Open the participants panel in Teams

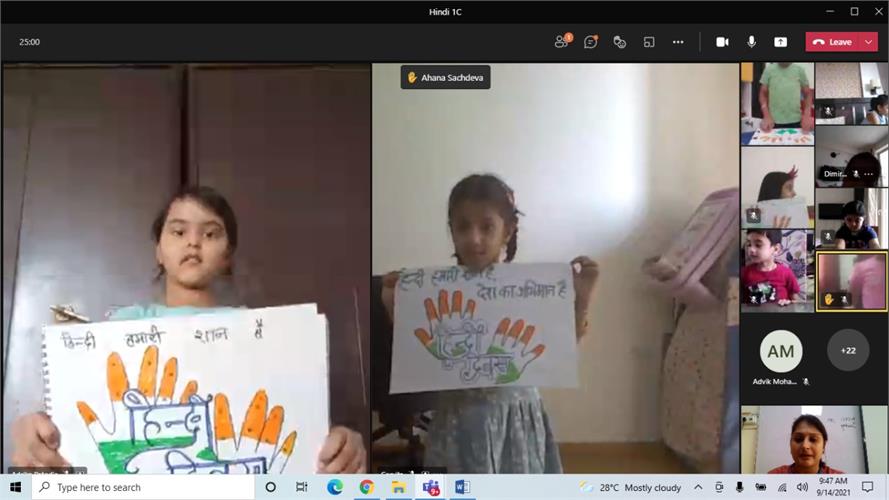tap(562, 41)
